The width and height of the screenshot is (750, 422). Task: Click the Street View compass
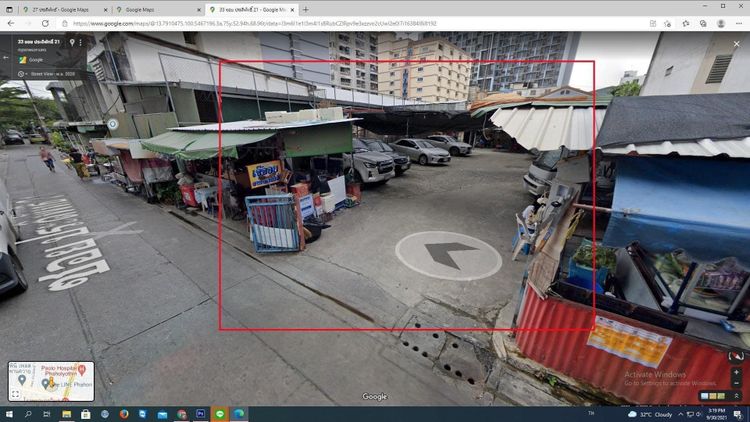pos(736,356)
